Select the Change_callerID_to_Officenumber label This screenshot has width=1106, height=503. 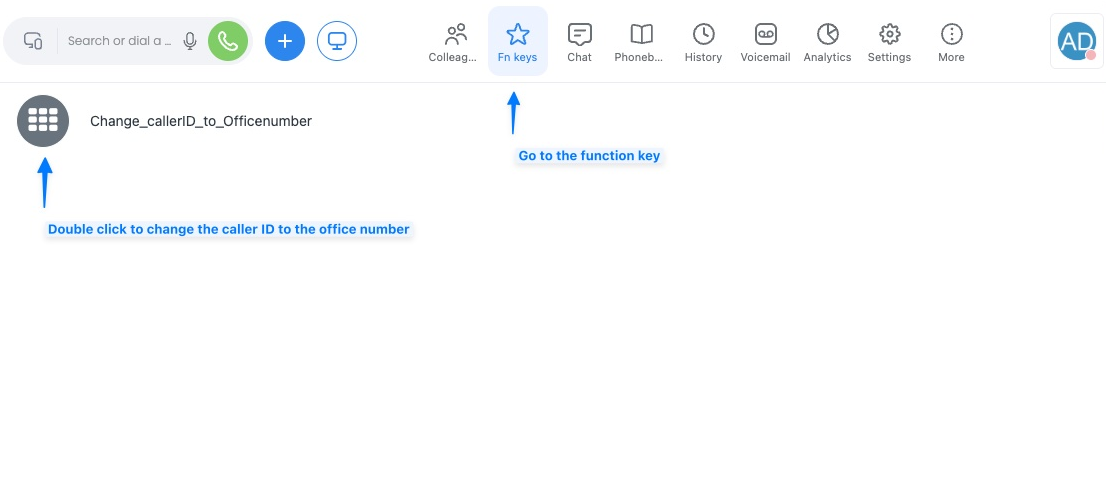tap(201, 121)
